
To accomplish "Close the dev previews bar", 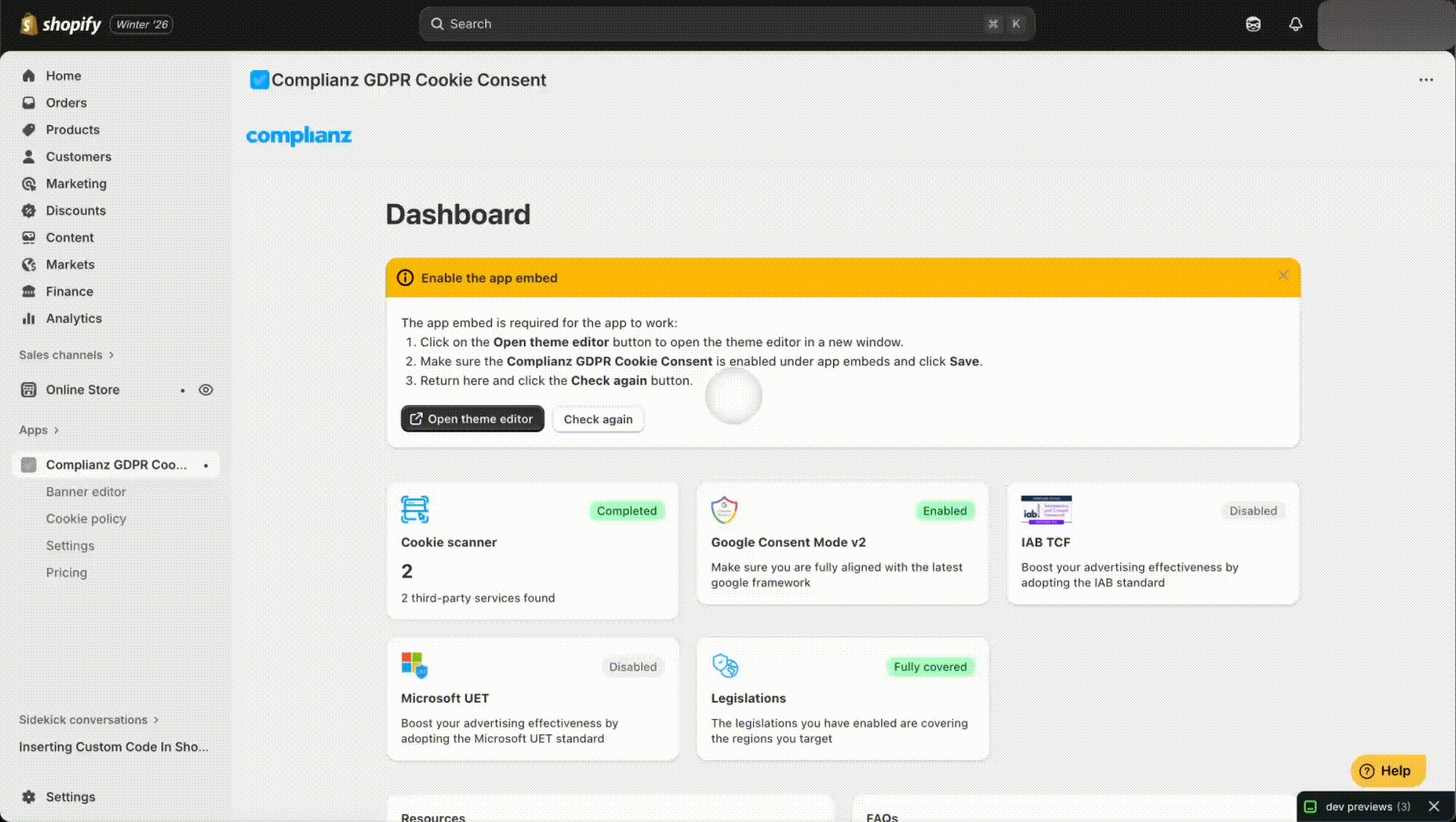I will 1434,806.
